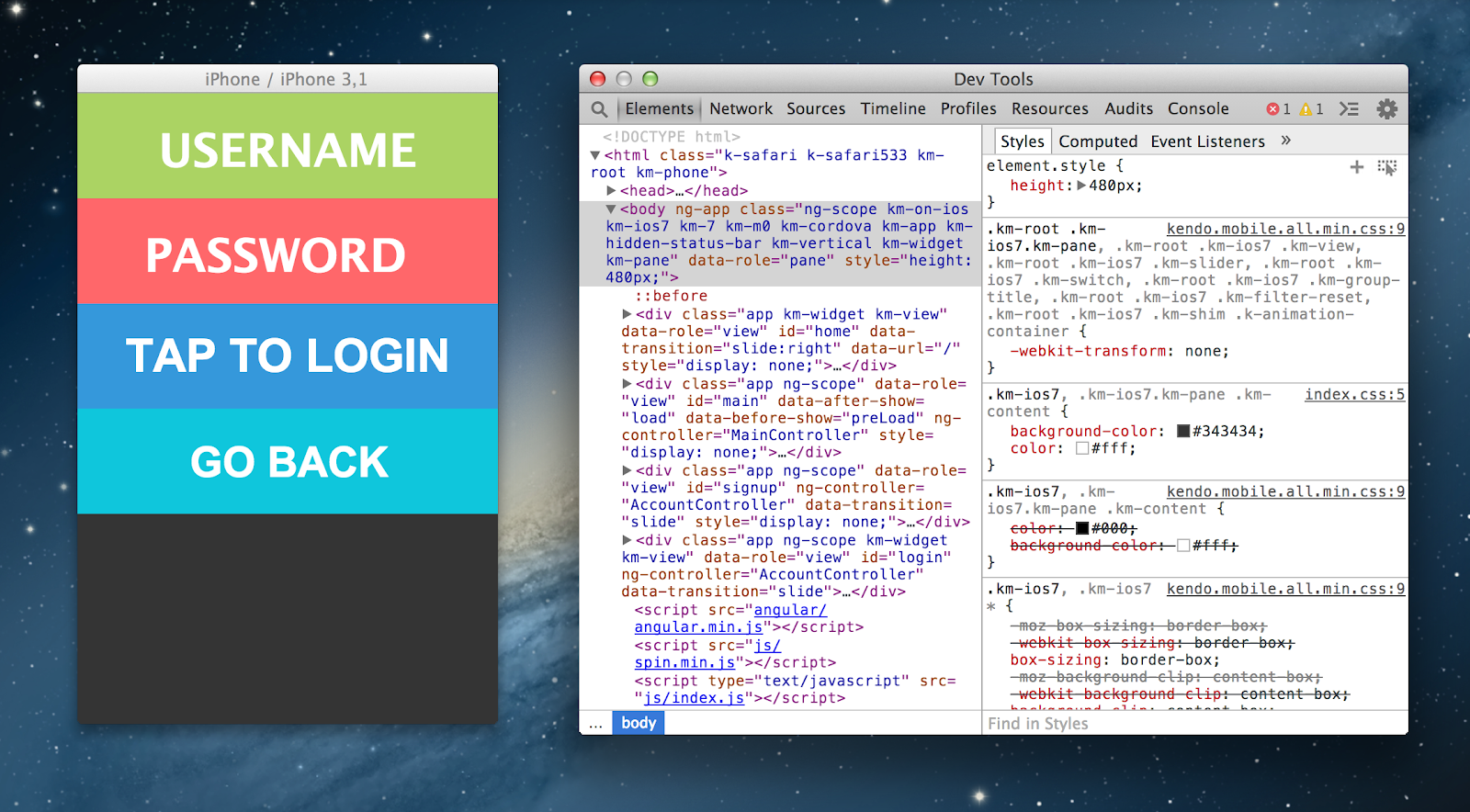The height and width of the screenshot is (812, 1470).
Task: Click the element.style selector text
Action: pos(1046,165)
